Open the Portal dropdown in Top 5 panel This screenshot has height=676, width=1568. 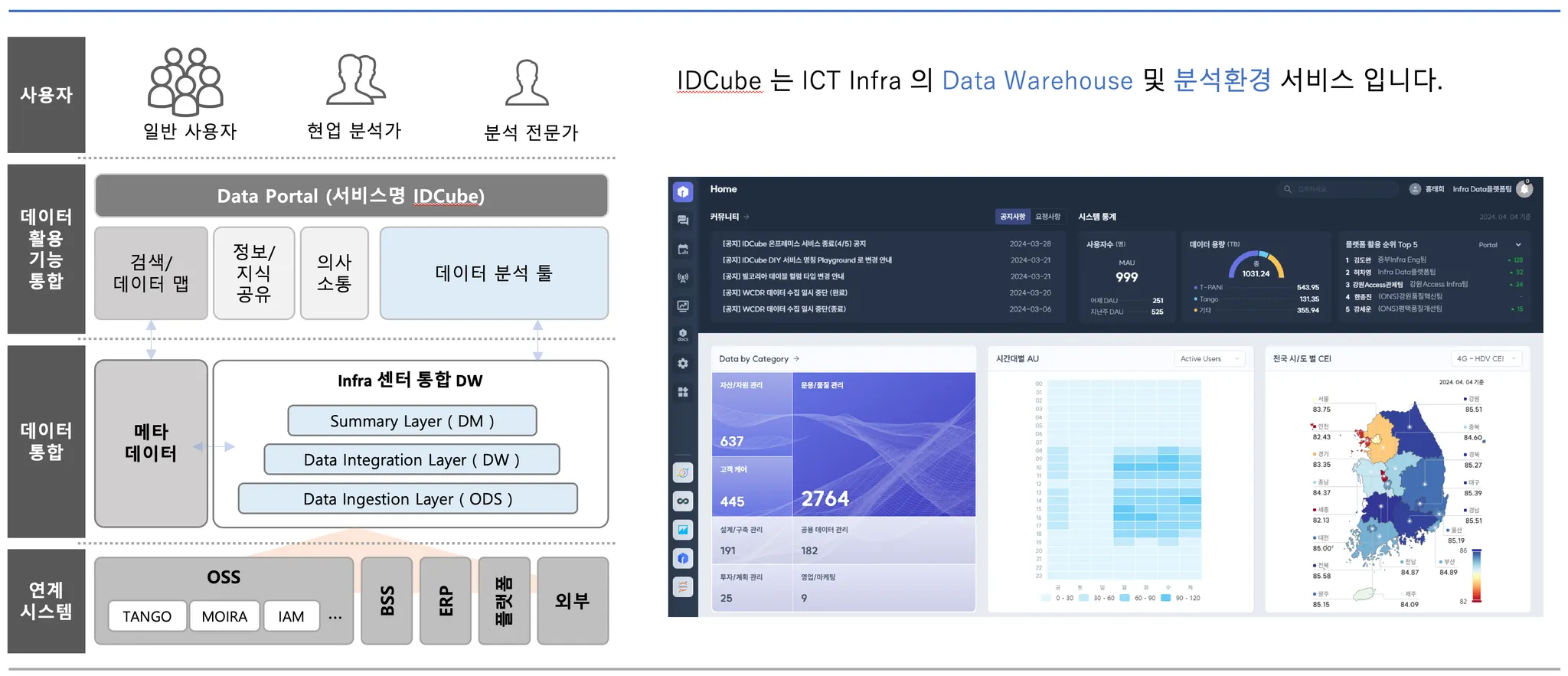pos(1499,245)
